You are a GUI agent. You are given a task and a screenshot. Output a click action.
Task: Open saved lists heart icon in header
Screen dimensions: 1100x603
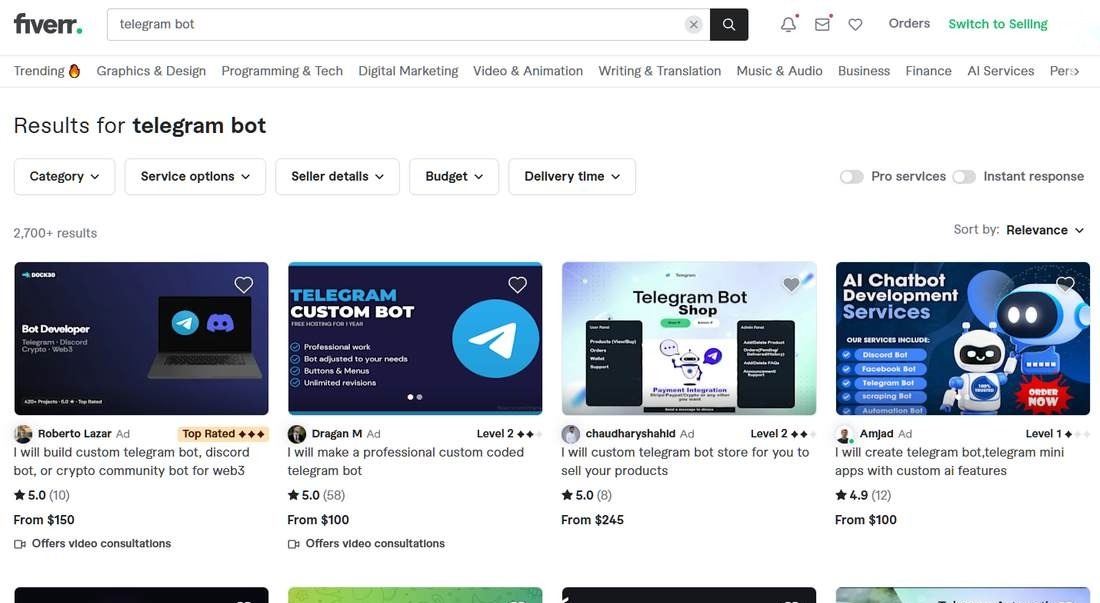855,25
